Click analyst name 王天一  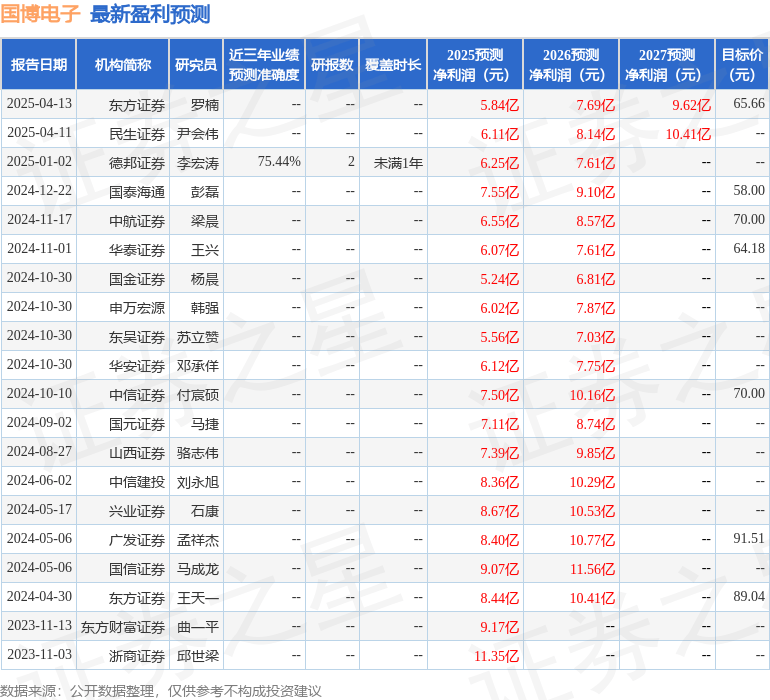198,598
